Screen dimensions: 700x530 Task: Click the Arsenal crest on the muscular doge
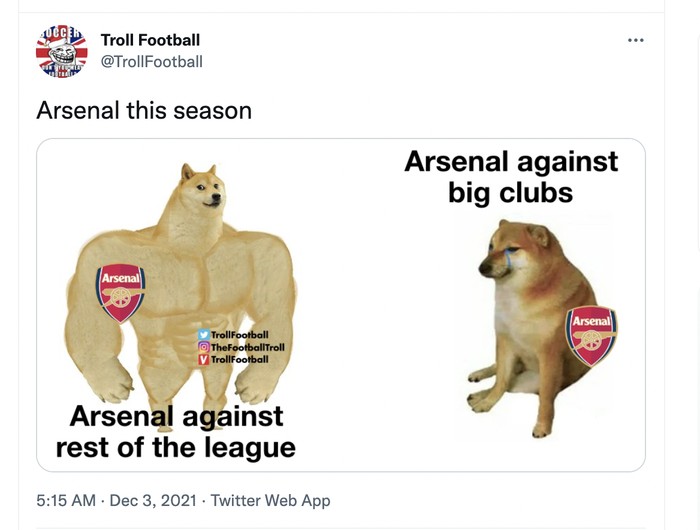click(121, 292)
